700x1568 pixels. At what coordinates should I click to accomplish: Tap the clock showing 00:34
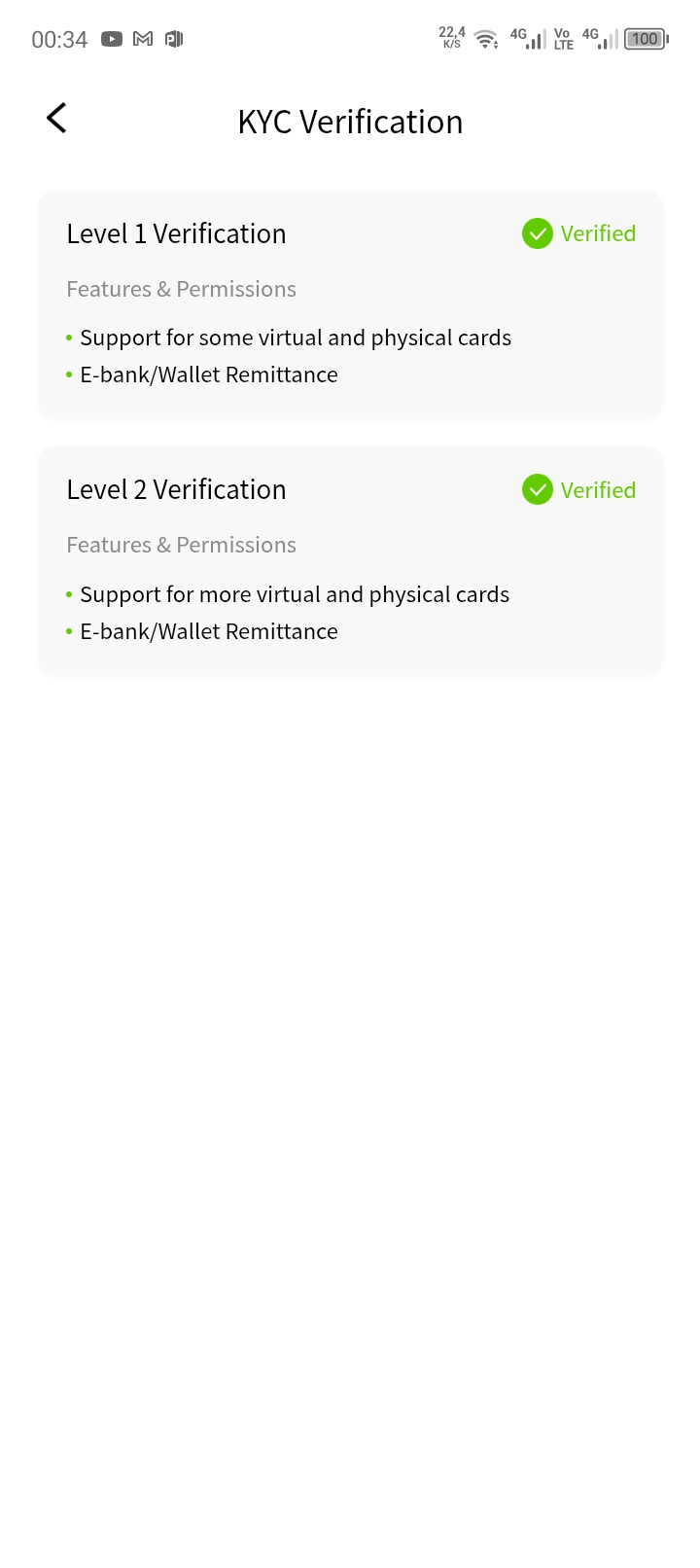click(x=59, y=40)
